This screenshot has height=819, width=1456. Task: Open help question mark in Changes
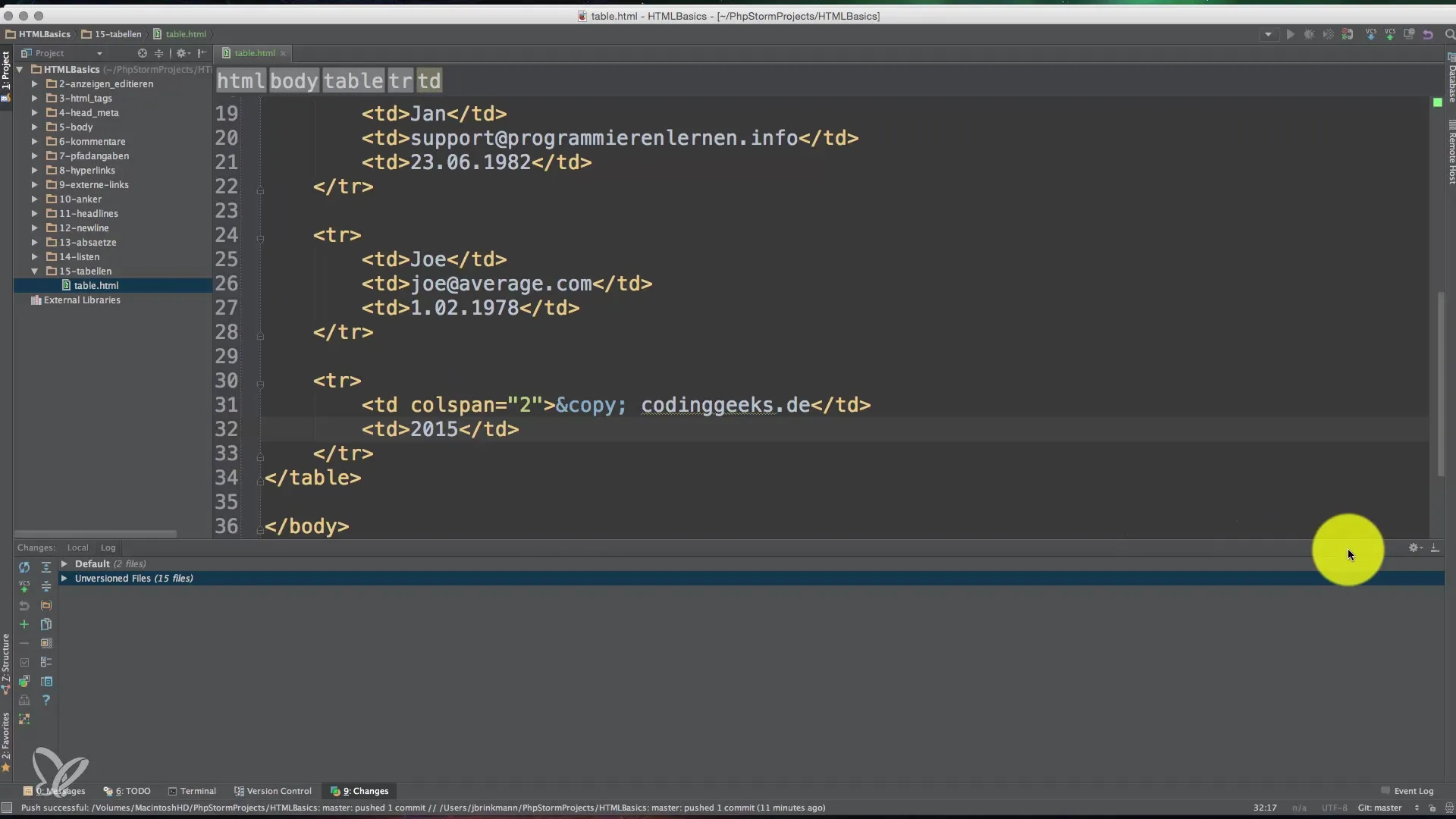tap(46, 700)
